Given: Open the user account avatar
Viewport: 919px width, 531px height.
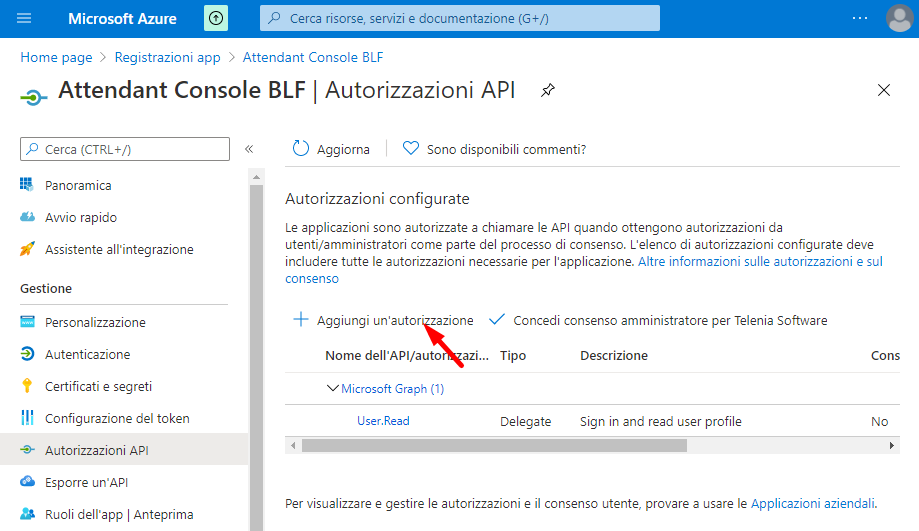Looking at the screenshot, I should (x=900, y=18).
